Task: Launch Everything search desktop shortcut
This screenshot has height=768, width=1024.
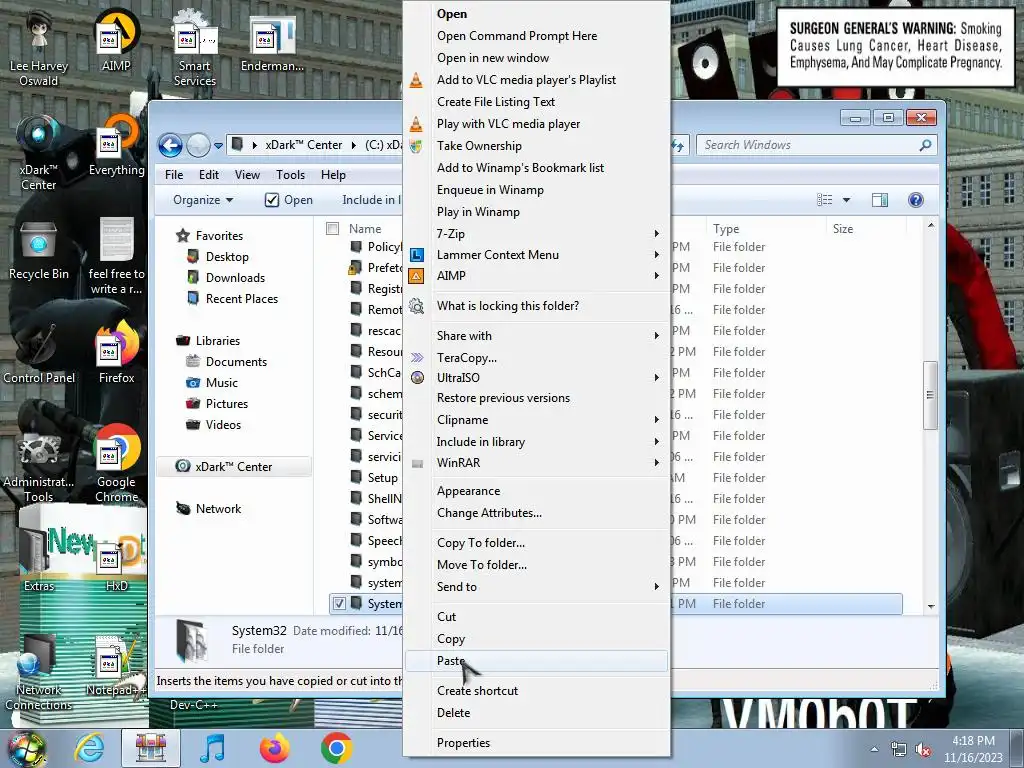Action: pos(117,145)
